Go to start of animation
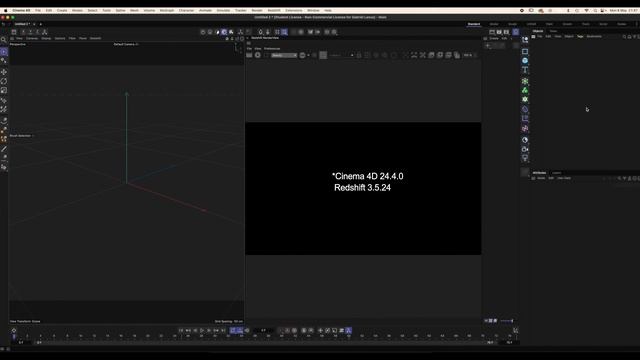 tap(181, 330)
